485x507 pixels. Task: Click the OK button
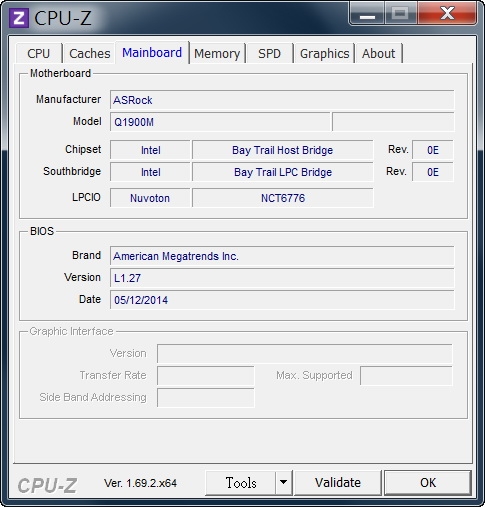click(x=428, y=483)
